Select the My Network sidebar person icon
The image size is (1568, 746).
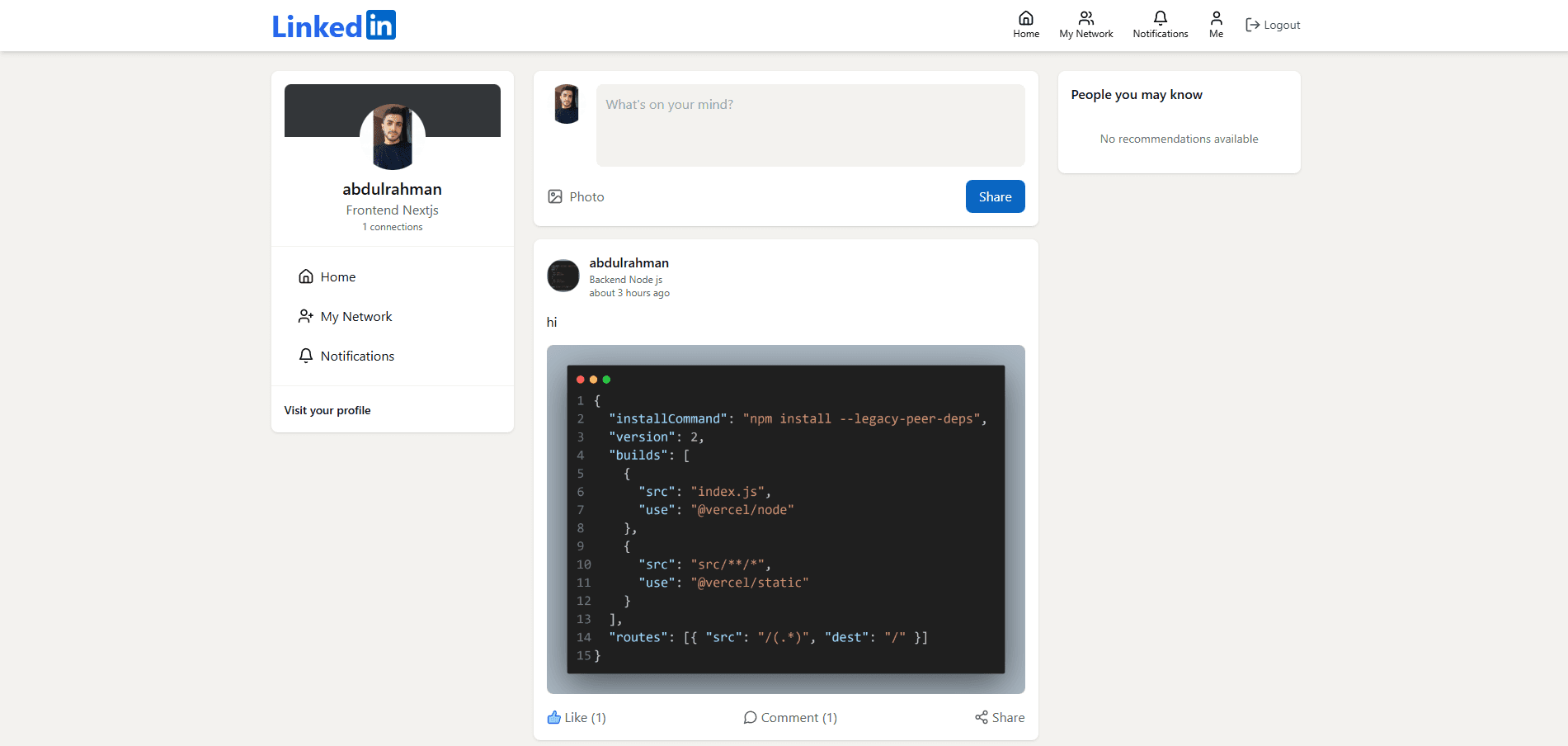[x=305, y=315]
